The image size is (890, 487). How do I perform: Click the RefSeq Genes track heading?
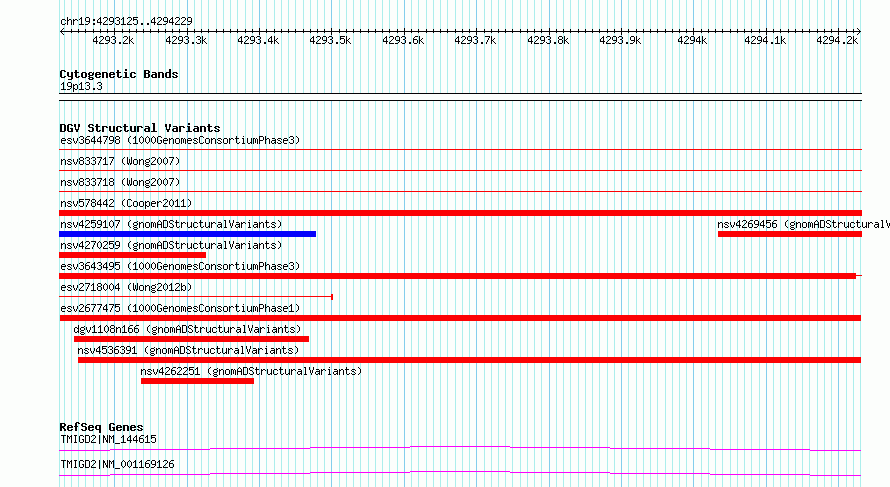(101, 427)
